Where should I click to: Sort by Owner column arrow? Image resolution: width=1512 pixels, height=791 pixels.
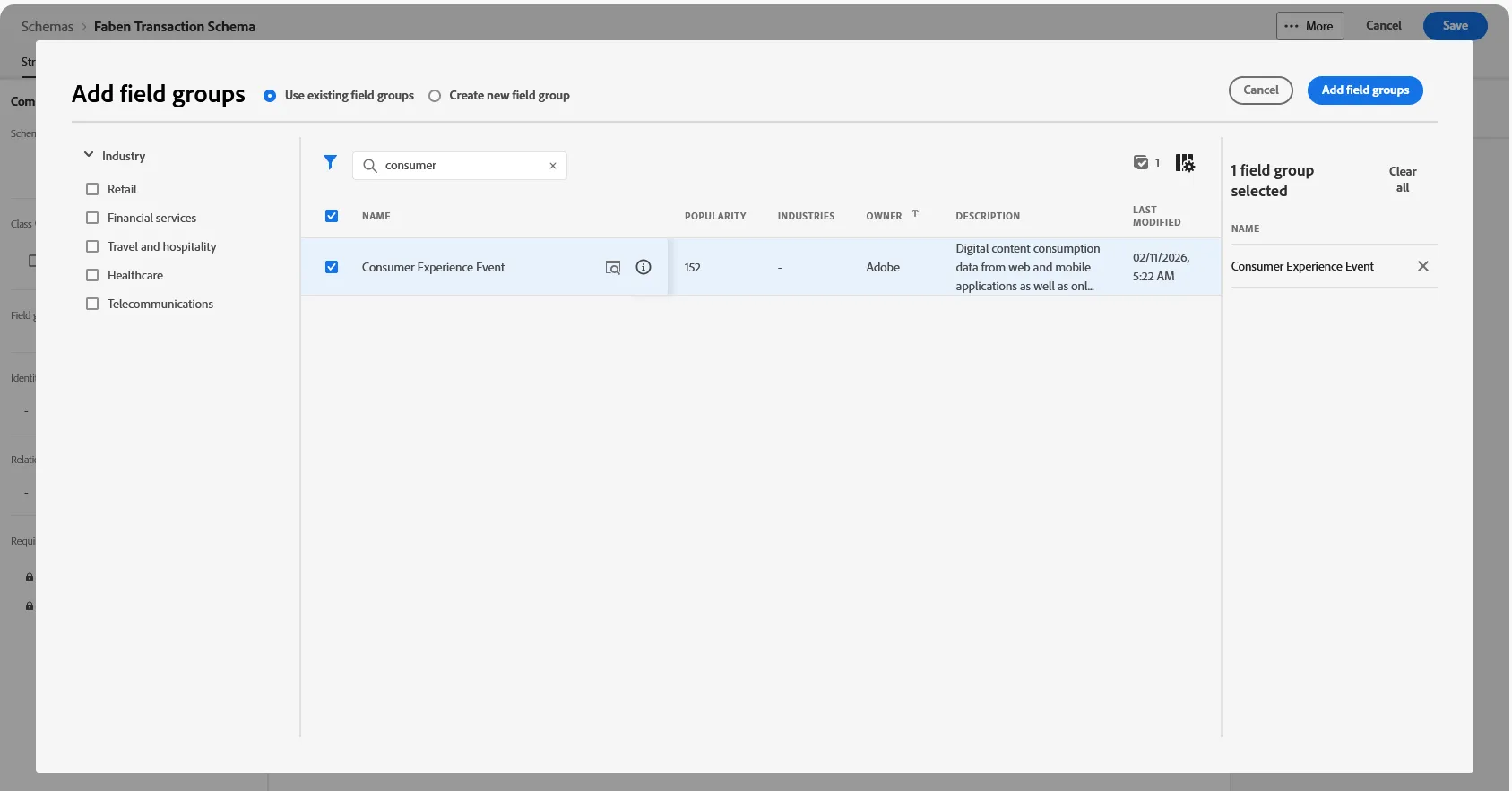[915, 214]
